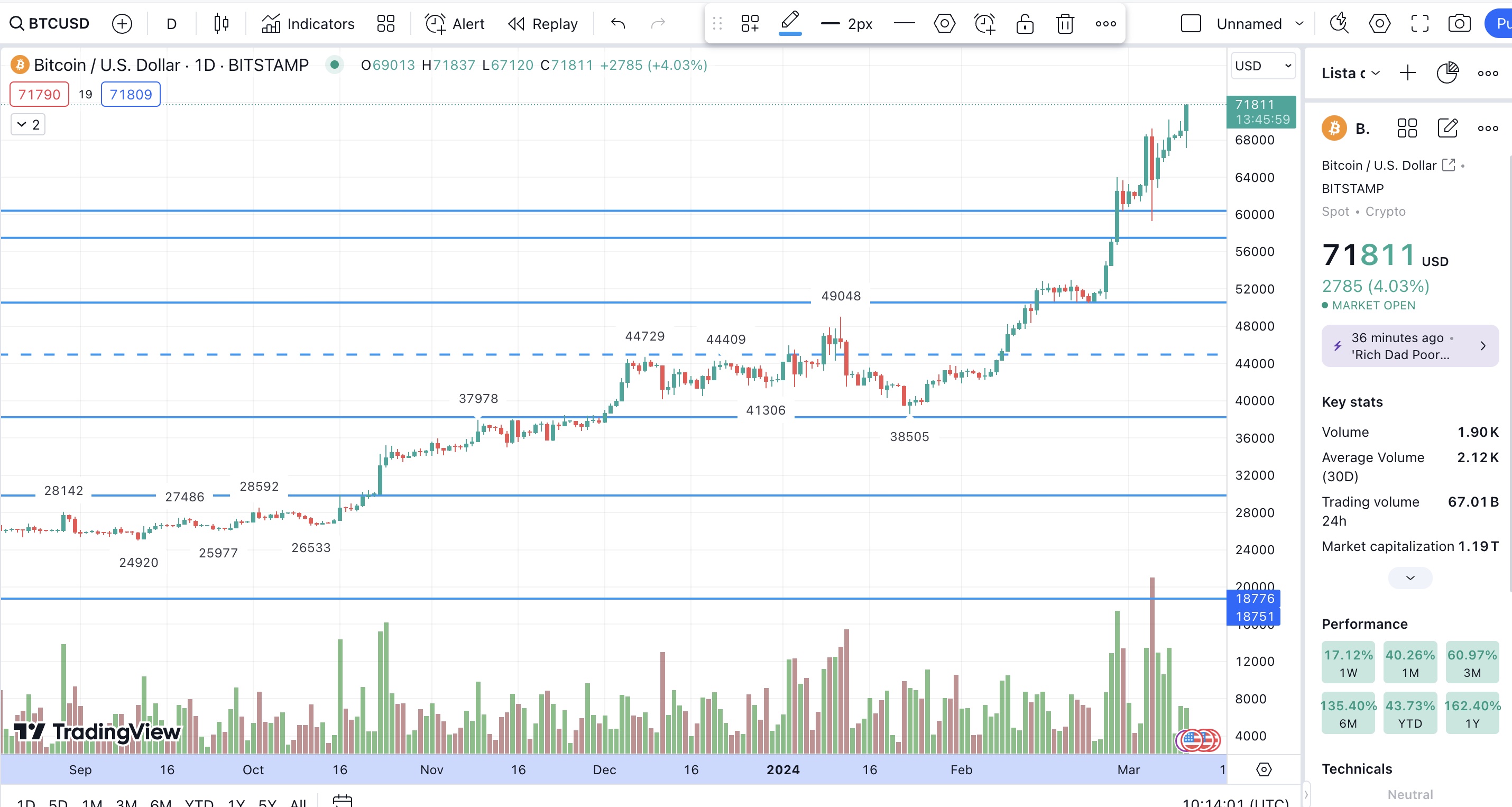Open the USD currency dropdown

pyautogui.click(x=1262, y=66)
